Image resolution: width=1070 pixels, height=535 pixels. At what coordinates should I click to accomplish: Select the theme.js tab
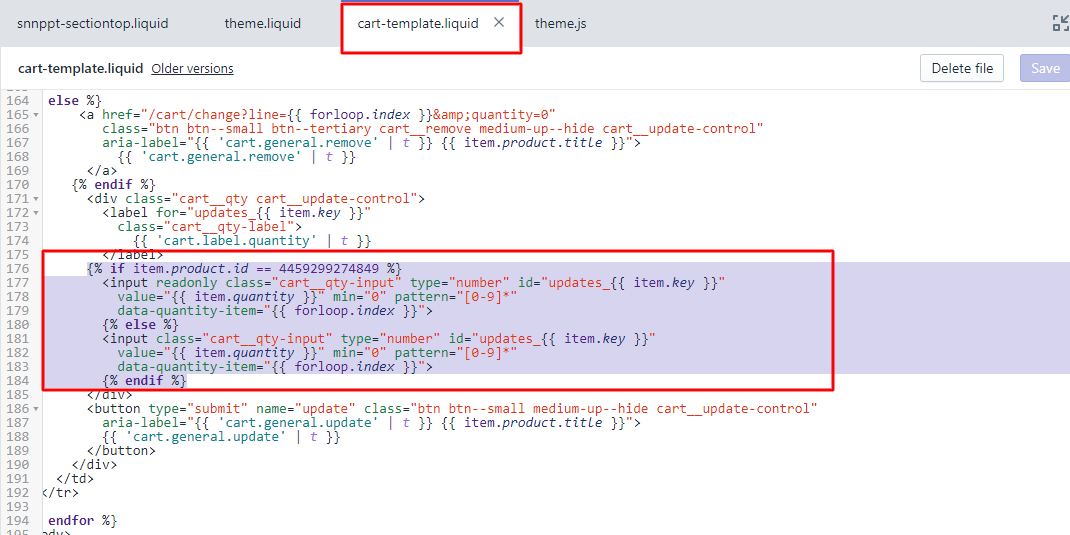(560, 23)
